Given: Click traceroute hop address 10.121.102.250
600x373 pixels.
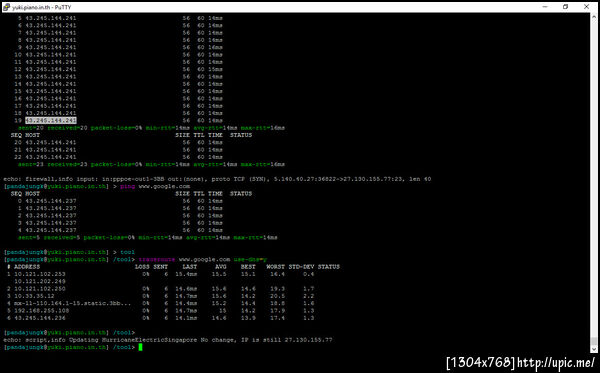Looking at the screenshot, I should click(x=40, y=288).
